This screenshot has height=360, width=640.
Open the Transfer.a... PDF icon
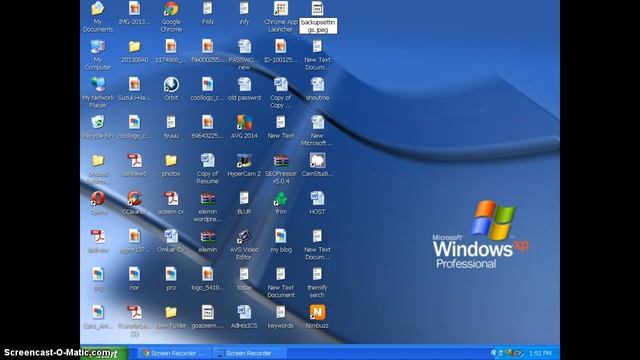point(134,312)
